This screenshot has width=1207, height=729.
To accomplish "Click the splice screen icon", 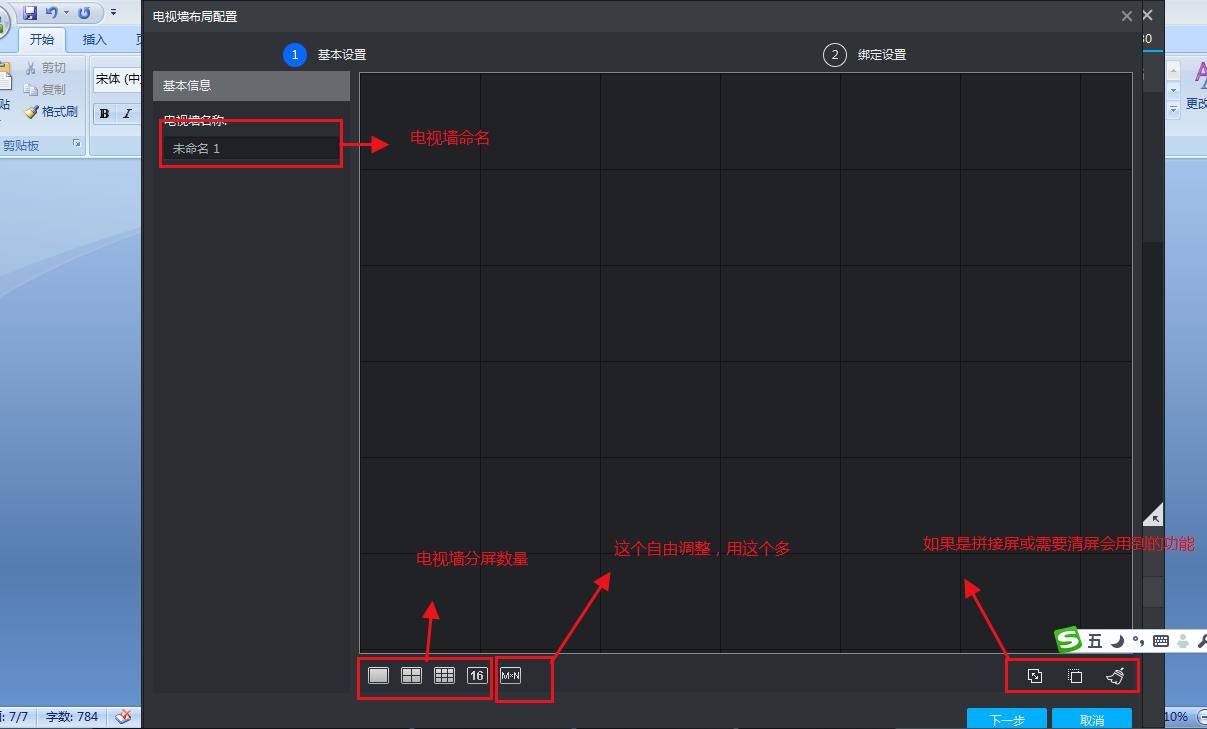I will click(x=1035, y=676).
